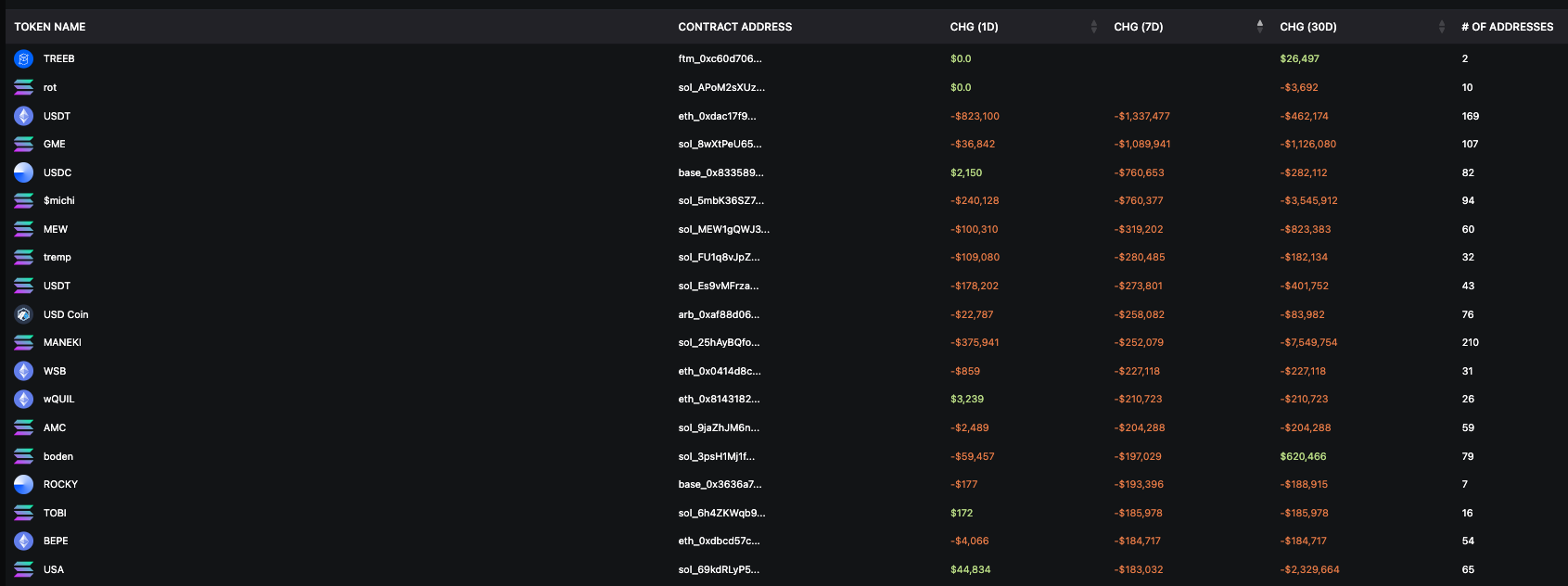Viewport: 1568px width, 586px height.
Task: Open contract address sol_5mbK36SZ7...
Action: coord(720,200)
